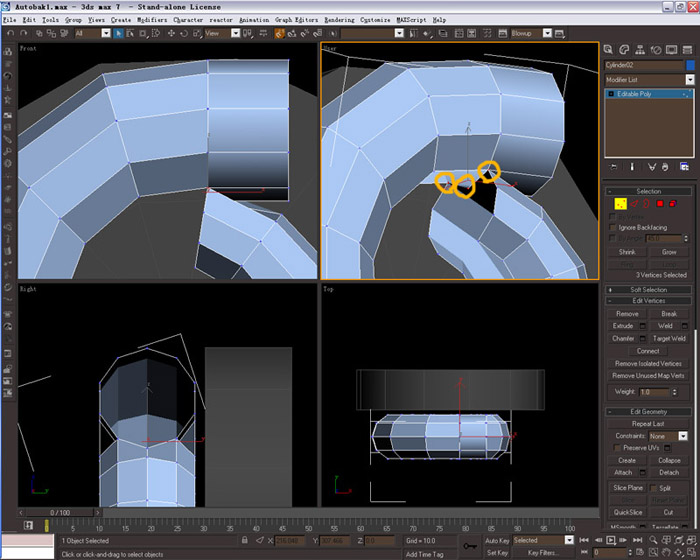
Task: Click Remove Modifier trash icon
Action: [x=665, y=167]
